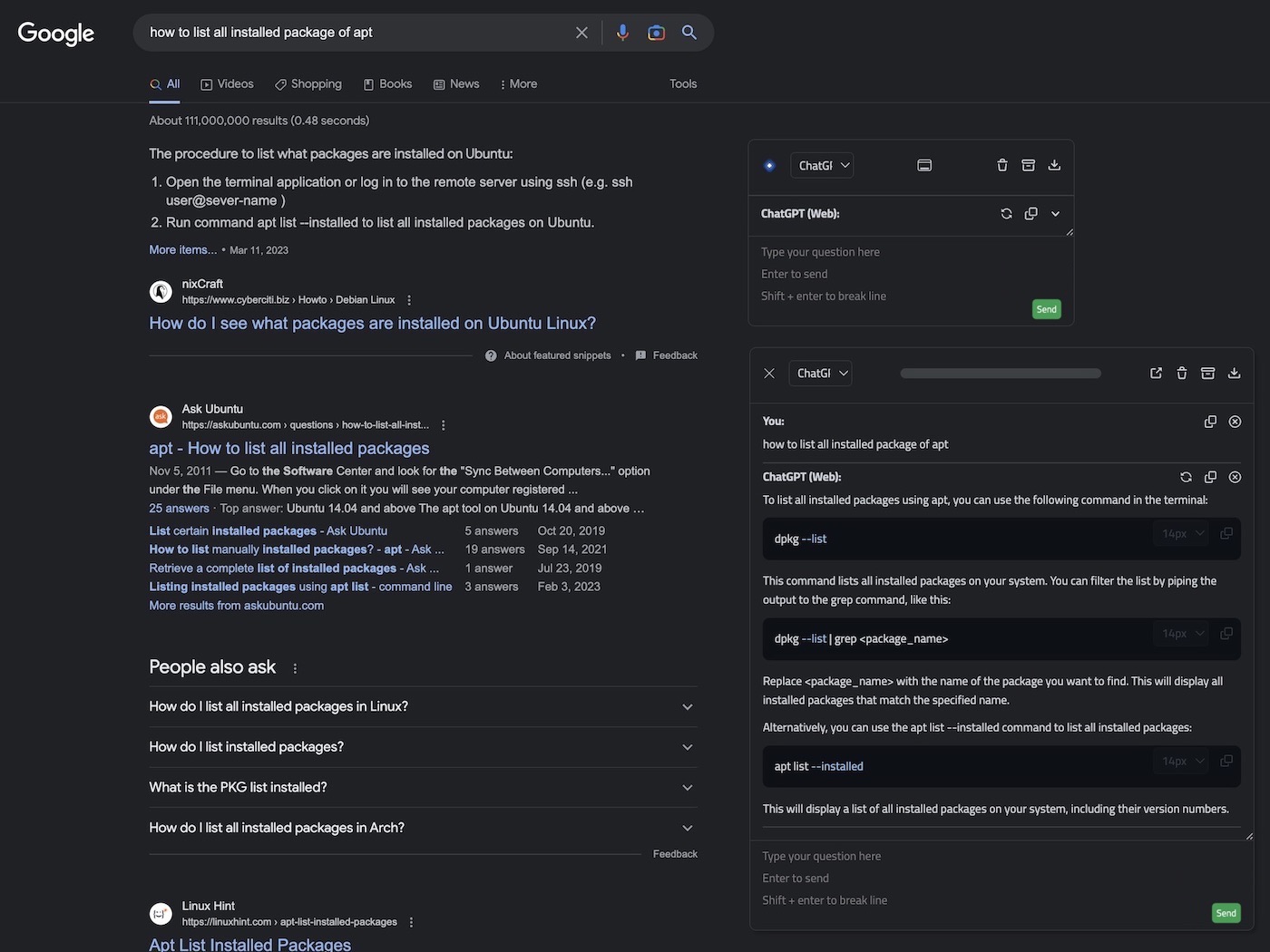The height and width of the screenshot is (952, 1270).
Task: Open Google Lens with the camera icon
Action: 656,32
